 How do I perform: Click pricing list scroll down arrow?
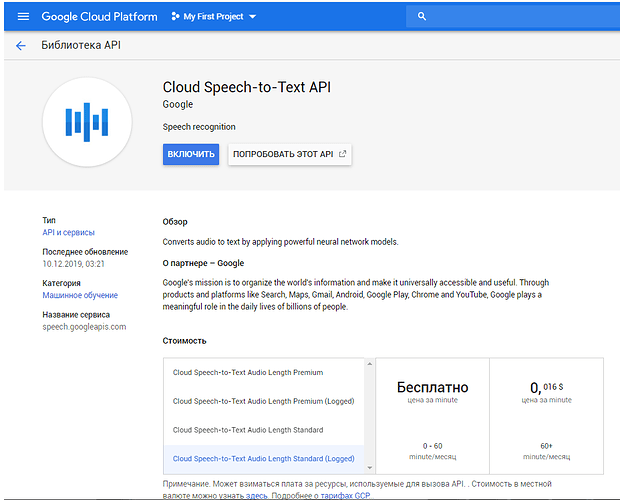point(370,468)
